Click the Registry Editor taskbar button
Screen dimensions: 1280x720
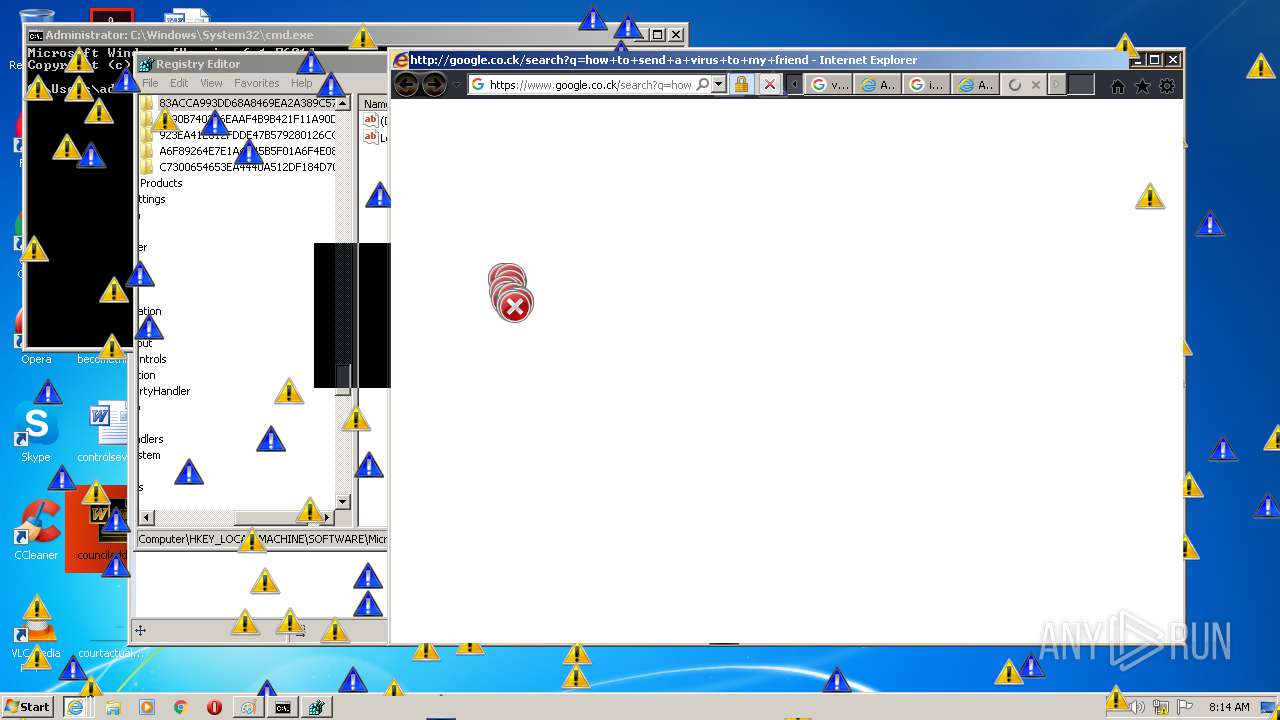click(x=317, y=707)
